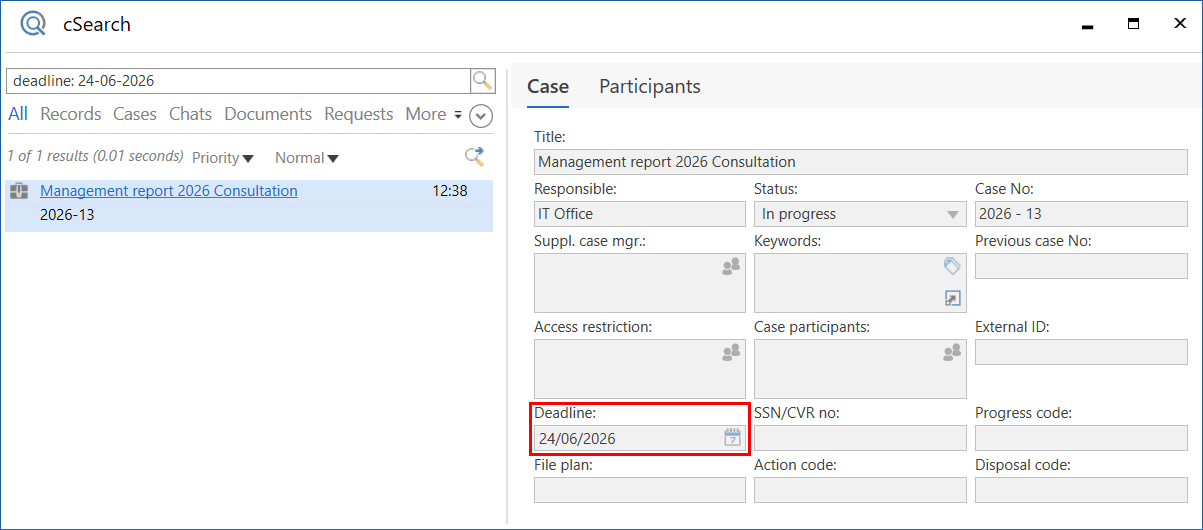Select the Documents search filter
Screen dimensions: 1203x530
(x=268, y=114)
